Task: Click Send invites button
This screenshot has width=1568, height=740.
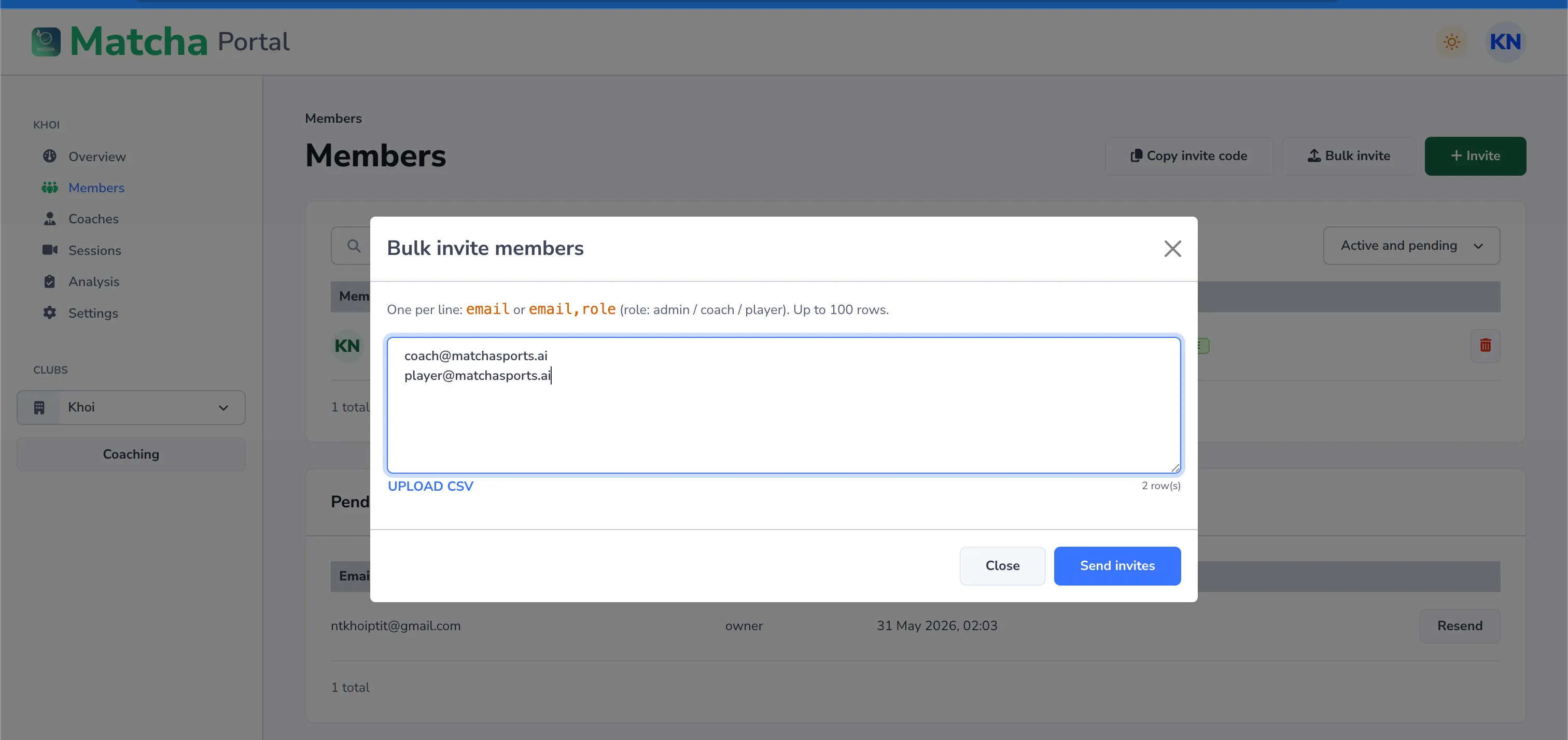Action: [x=1117, y=565]
